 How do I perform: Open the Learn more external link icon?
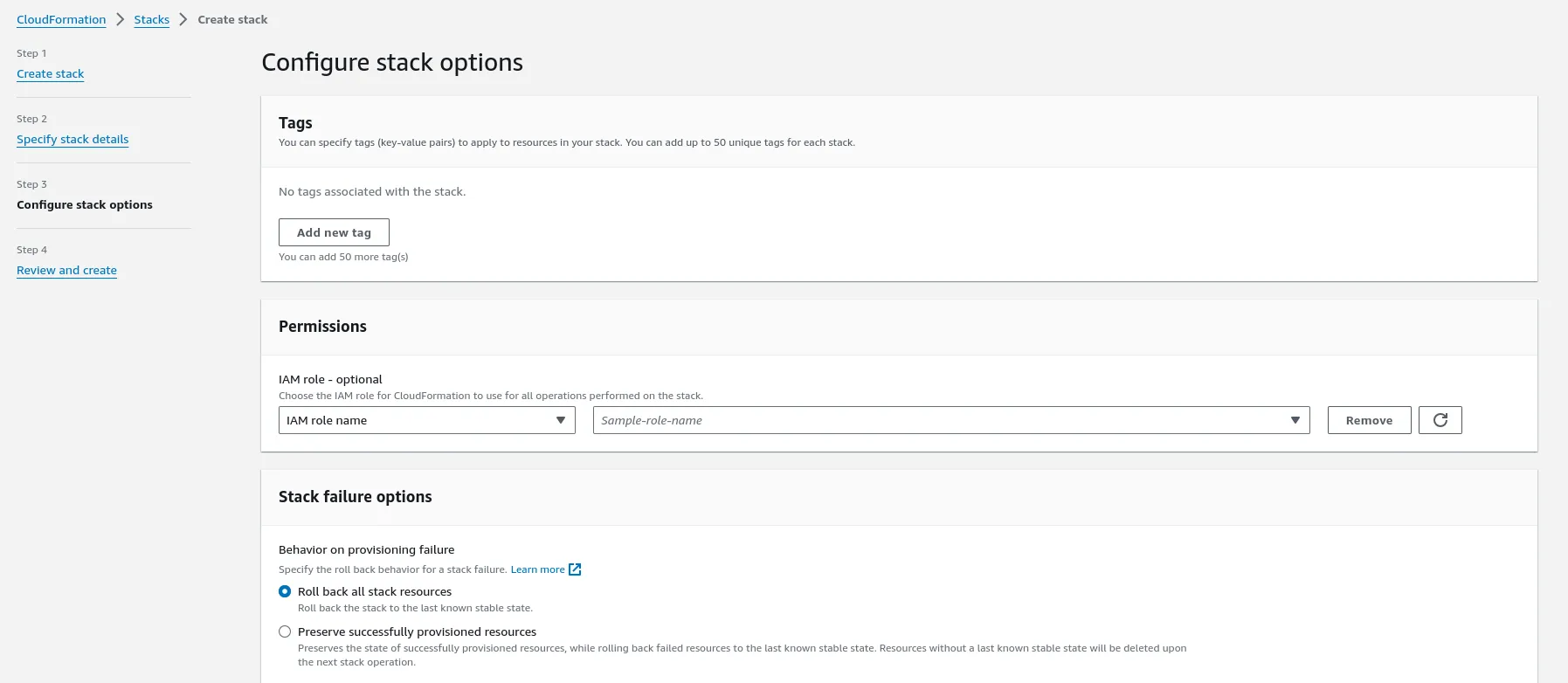tap(575, 569)
